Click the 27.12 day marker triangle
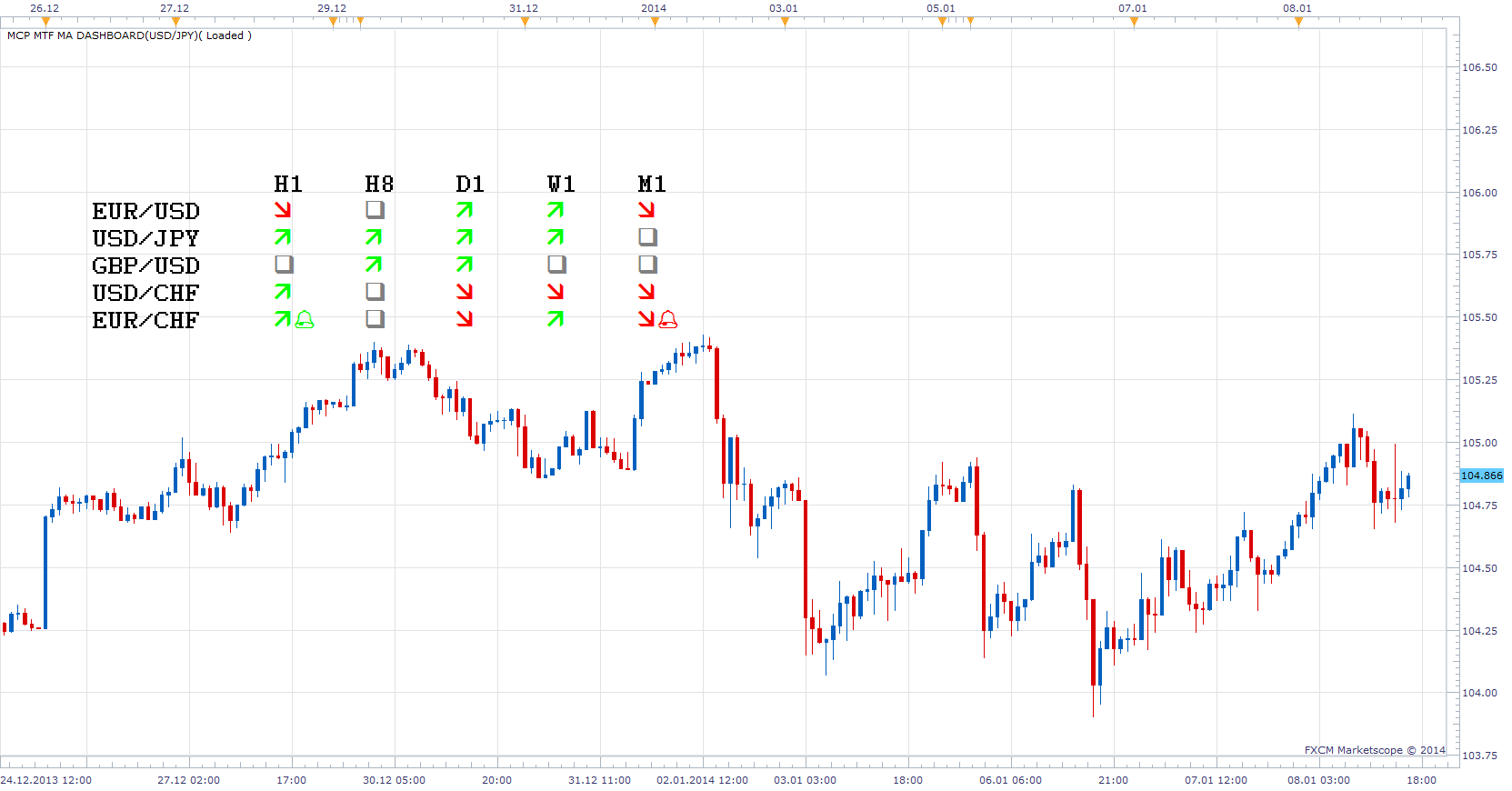The width and height of the screenshot is (1512, 791). (x=175, y=22)
